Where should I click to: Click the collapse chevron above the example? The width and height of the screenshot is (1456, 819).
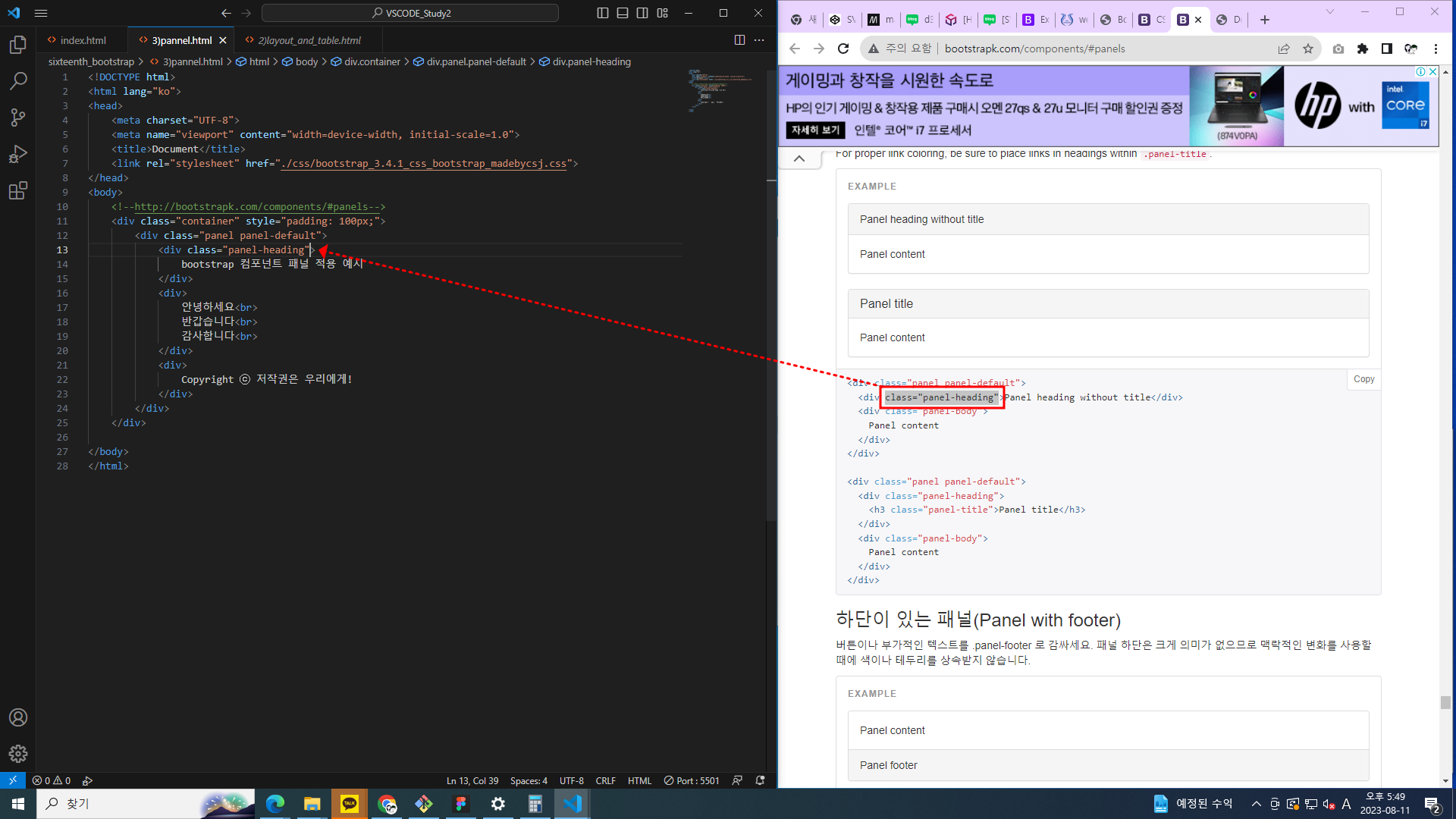[x=799, y=158]
